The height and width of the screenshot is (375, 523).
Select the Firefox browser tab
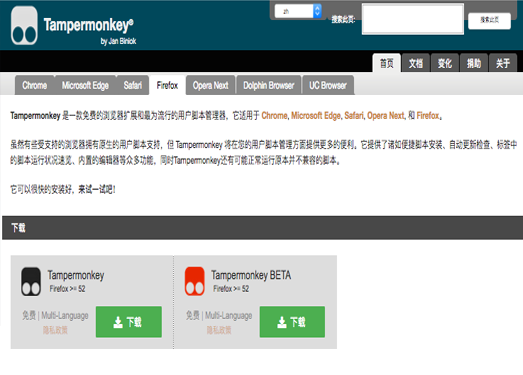click(x=167, y=85)
